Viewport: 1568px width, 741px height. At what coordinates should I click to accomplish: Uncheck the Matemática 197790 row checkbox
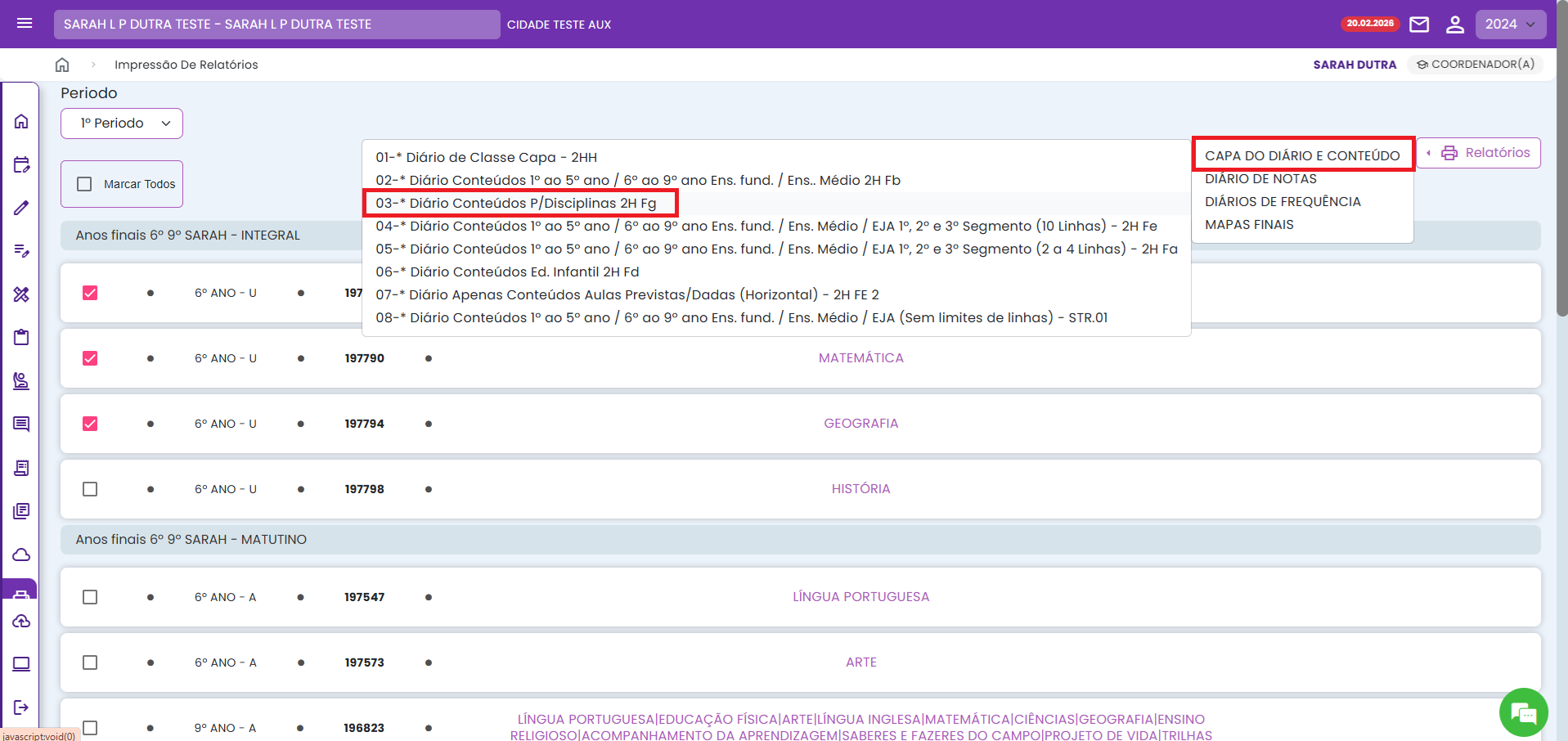(x=90, y=358)
